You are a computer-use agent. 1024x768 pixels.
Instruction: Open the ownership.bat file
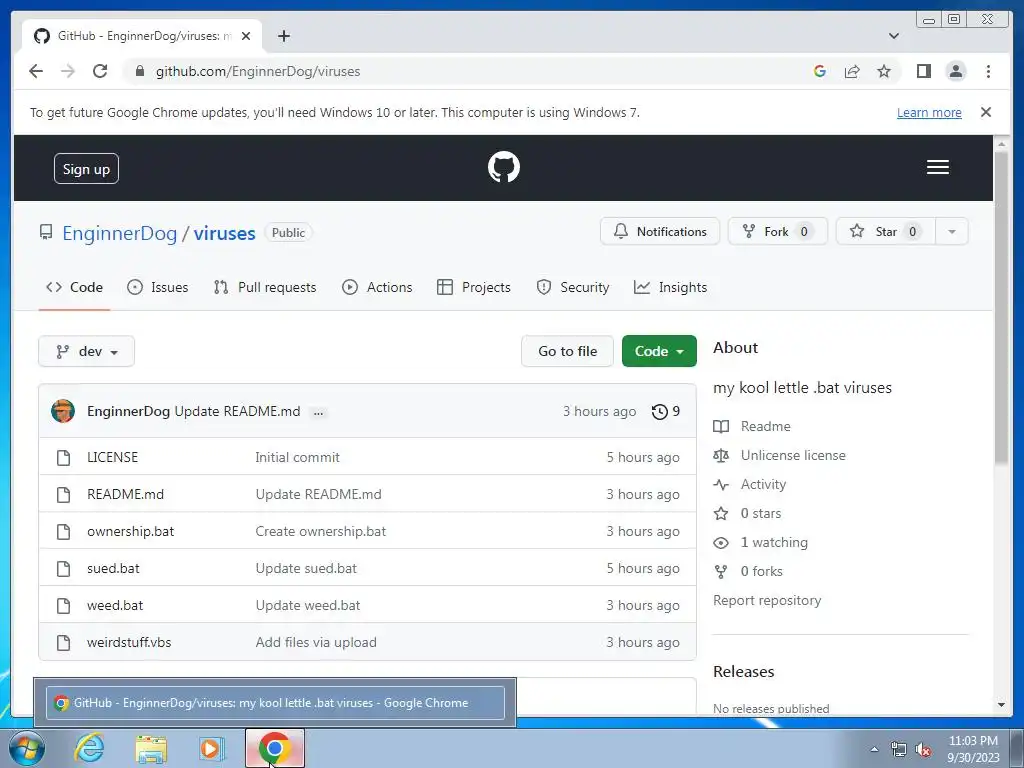tap(131, 532)
